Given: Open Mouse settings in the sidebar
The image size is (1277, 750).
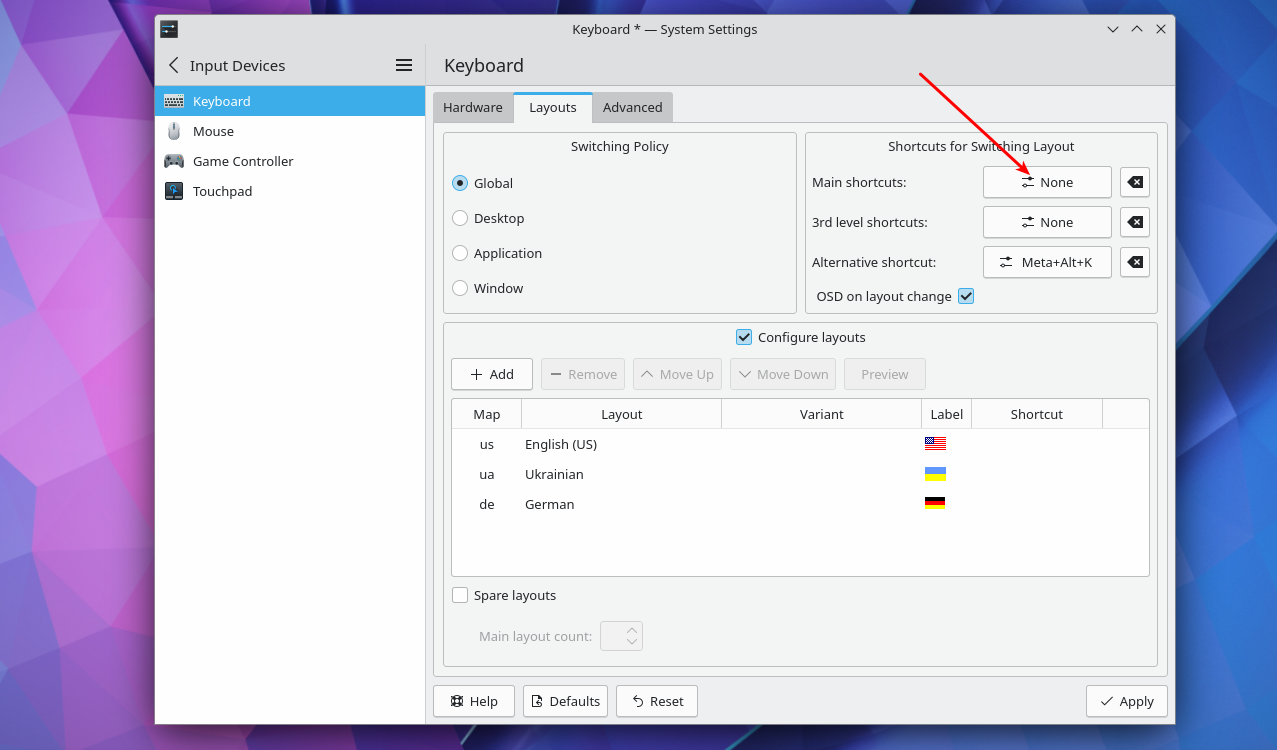Looking at the screenshot, I should tap(211, 131).
